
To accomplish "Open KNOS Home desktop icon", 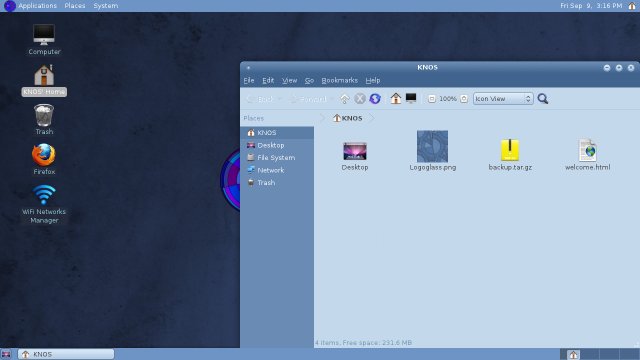I will [44, 80].
